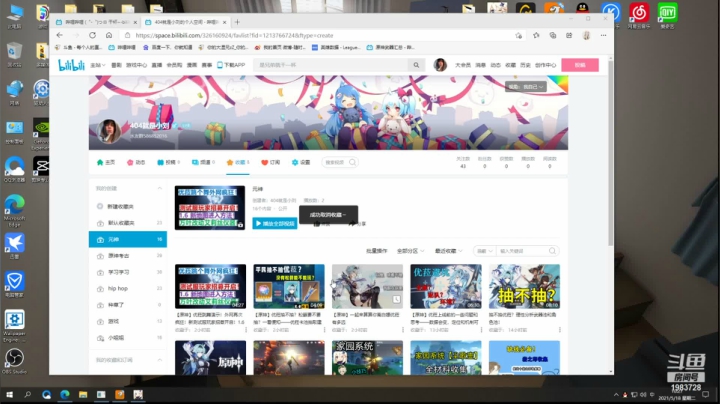Switch to the 动态 tab

point(136,163)
